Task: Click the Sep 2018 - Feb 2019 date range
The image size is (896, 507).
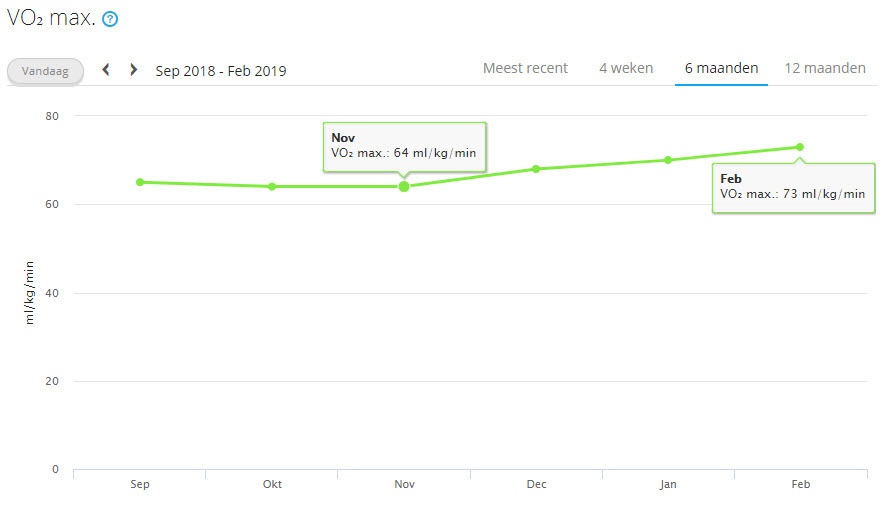Action: [221, 71]
